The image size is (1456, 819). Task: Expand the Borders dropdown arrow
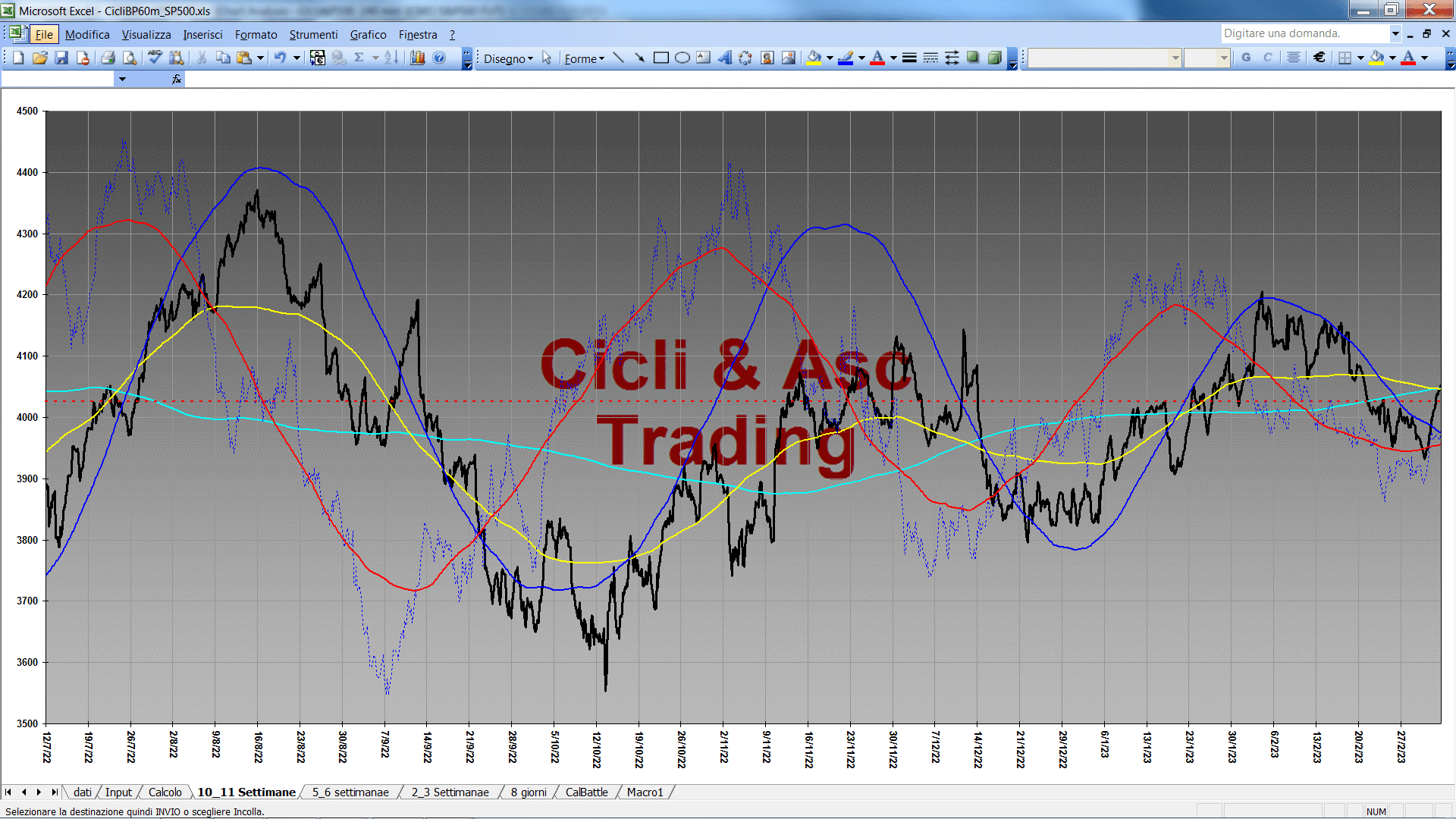(x=1360, y=58)
